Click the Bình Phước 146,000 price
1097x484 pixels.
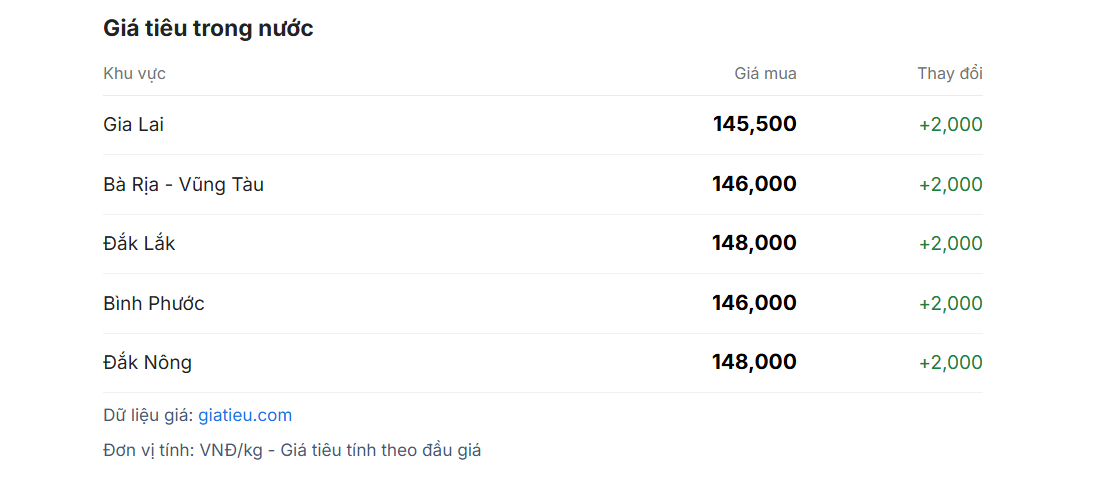tap(754, 303)
